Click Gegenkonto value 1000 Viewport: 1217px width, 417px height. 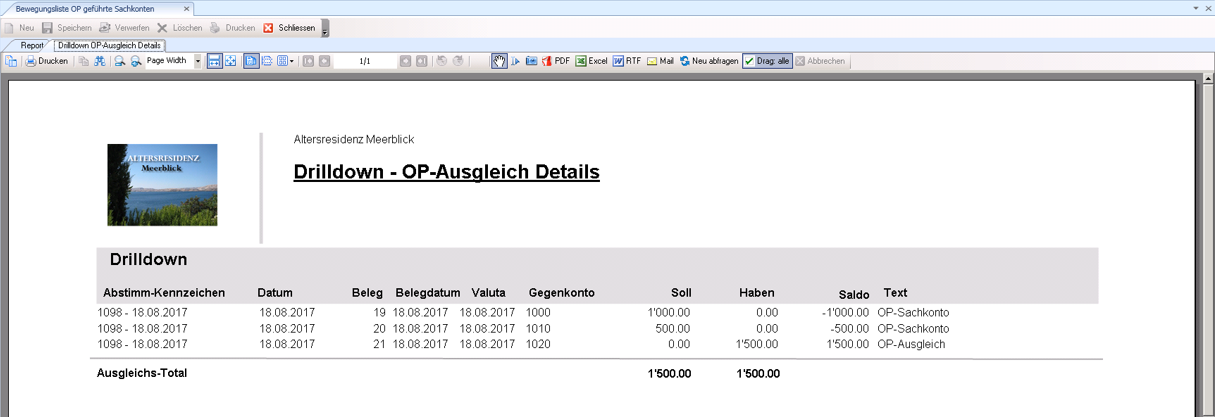(x=538, y=313)
